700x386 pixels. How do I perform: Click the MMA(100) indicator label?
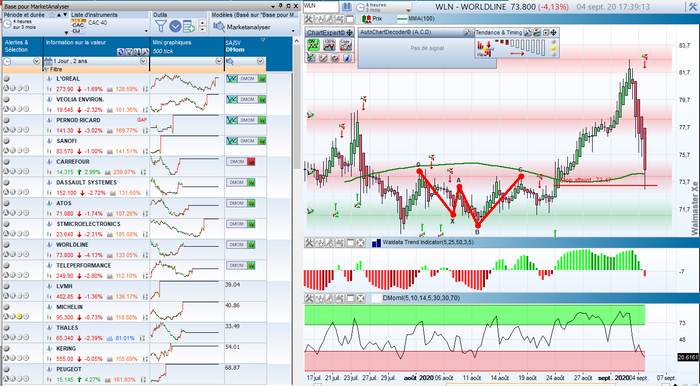coord(421,19)
